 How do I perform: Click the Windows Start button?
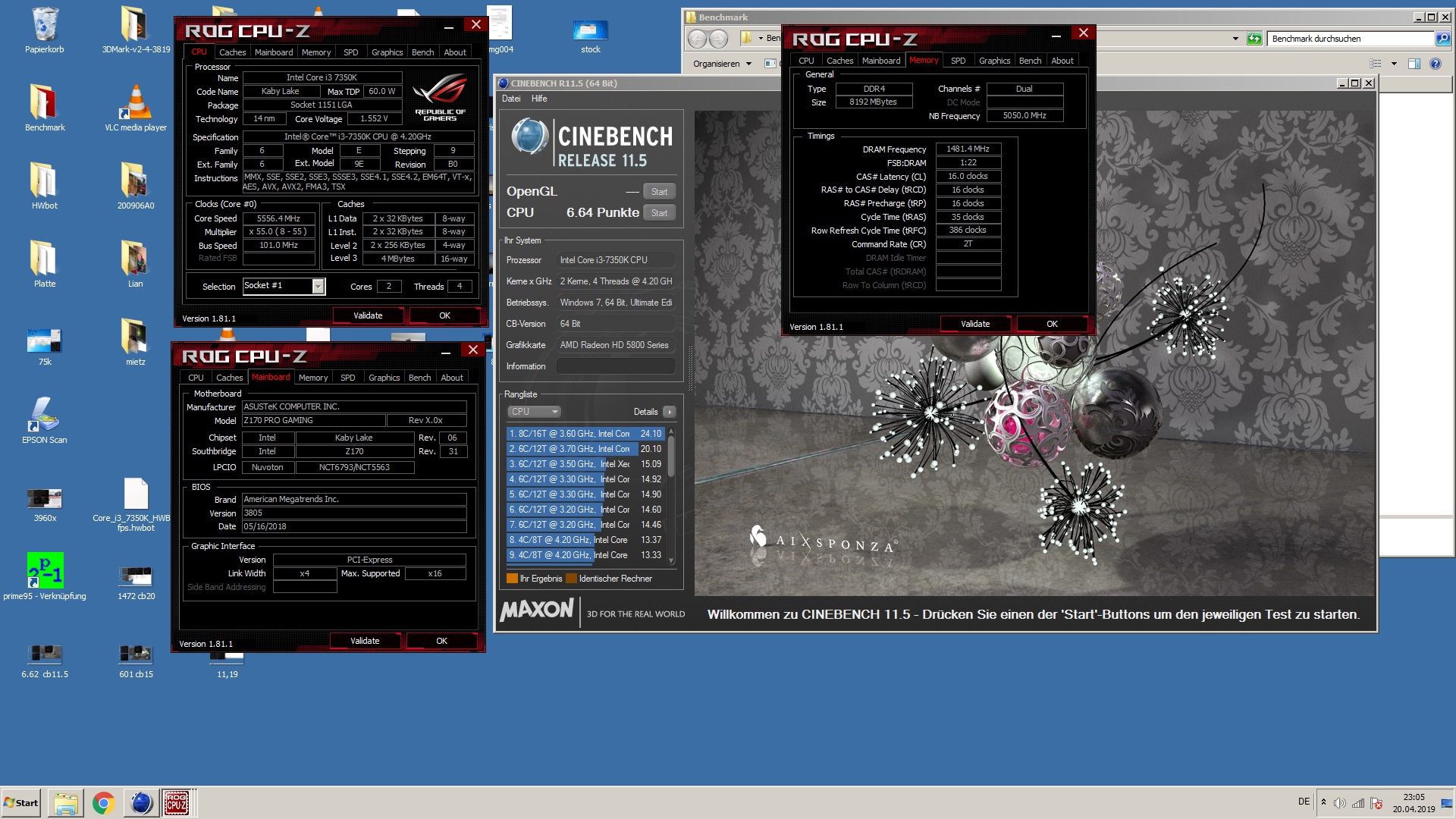(21, 802)
